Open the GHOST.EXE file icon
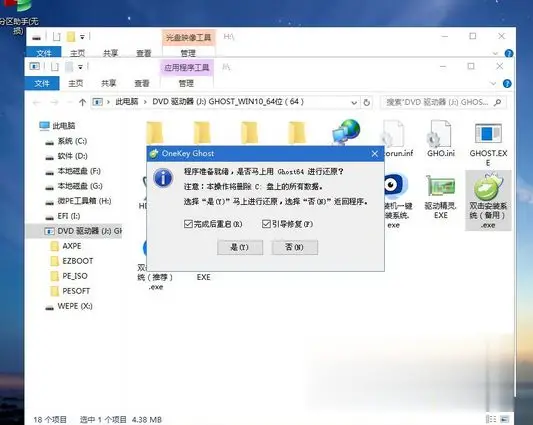The width and height of the screenshot is (533, 425). (488, 143)
